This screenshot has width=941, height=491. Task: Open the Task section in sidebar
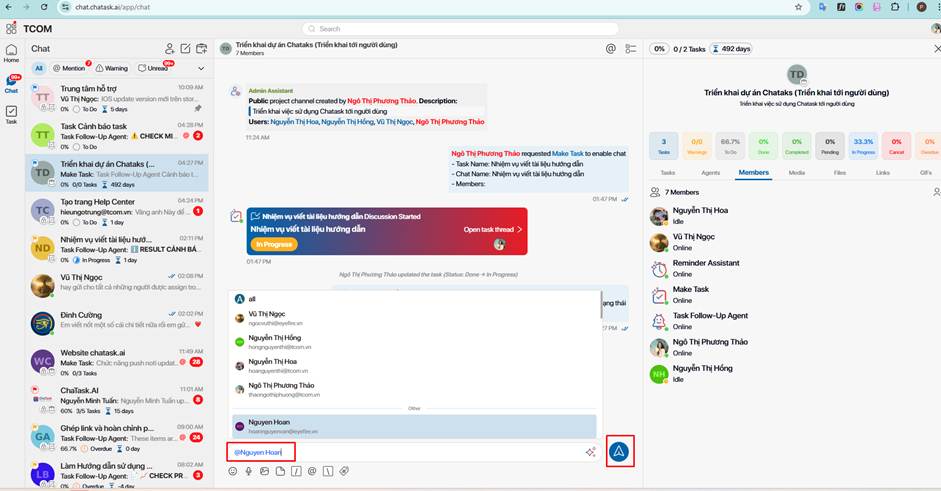click(x=11, y=115)
